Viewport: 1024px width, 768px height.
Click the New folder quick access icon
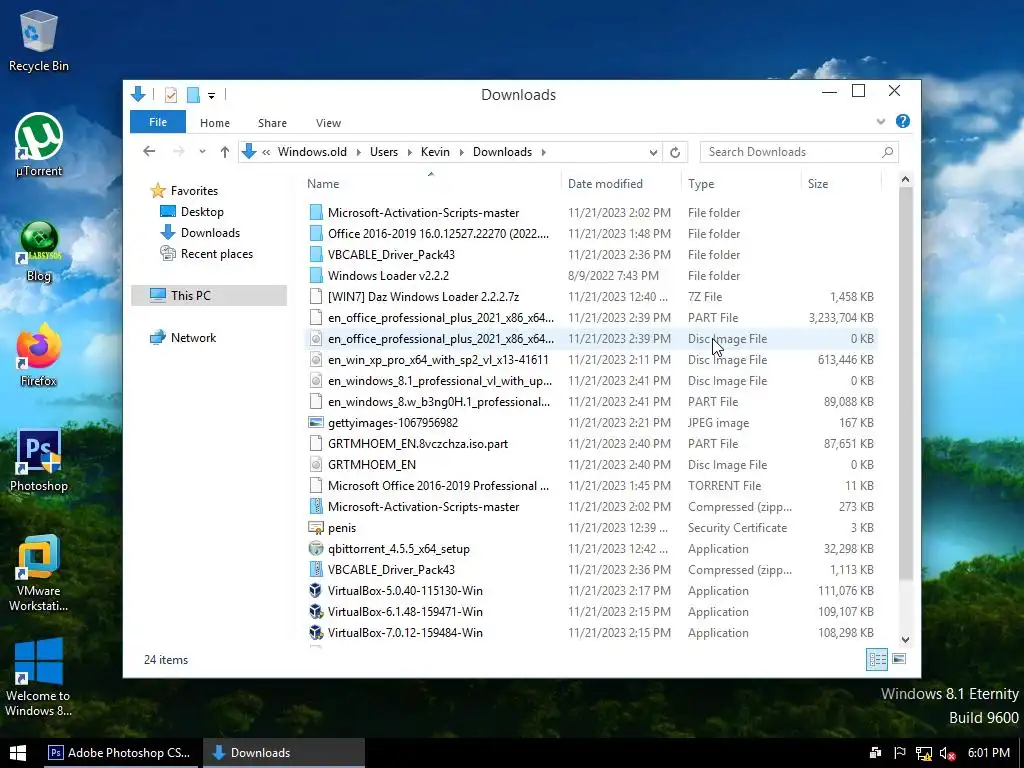click(x=193, y=95)
